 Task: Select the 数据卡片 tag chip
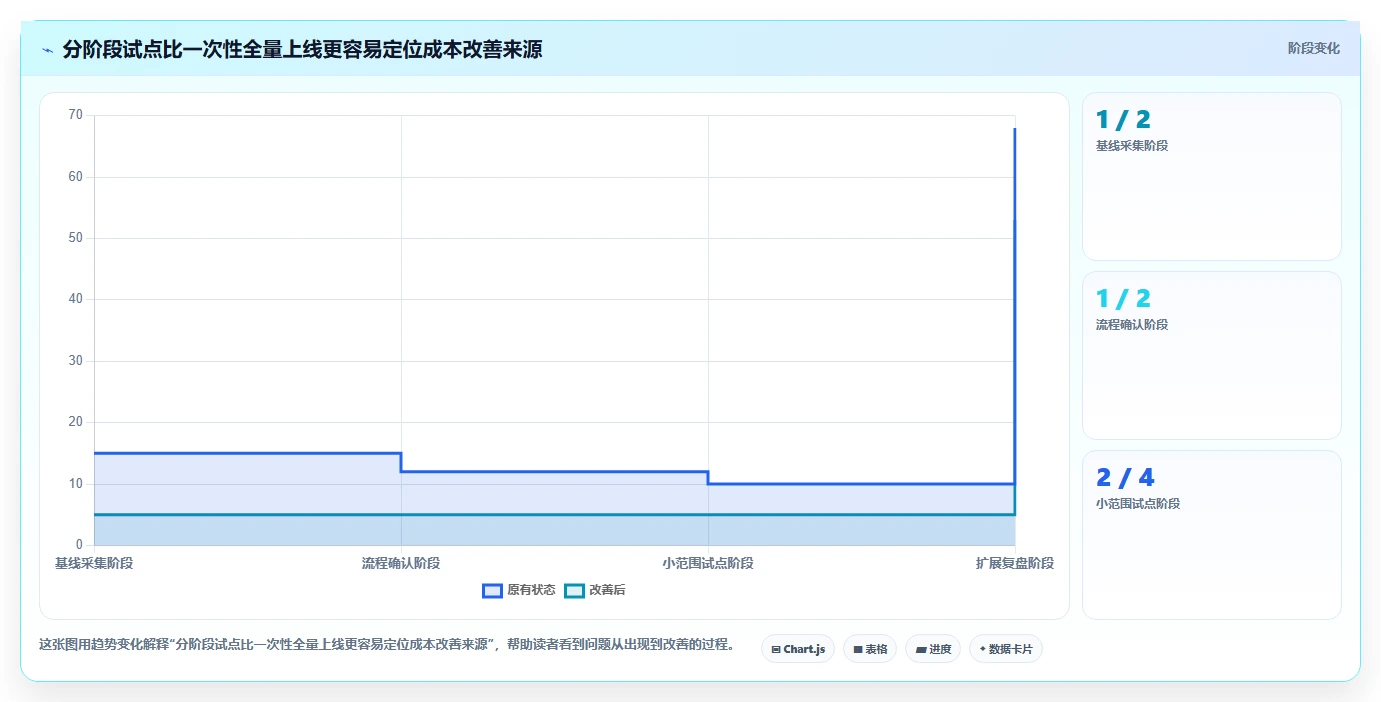[1006, 649]
